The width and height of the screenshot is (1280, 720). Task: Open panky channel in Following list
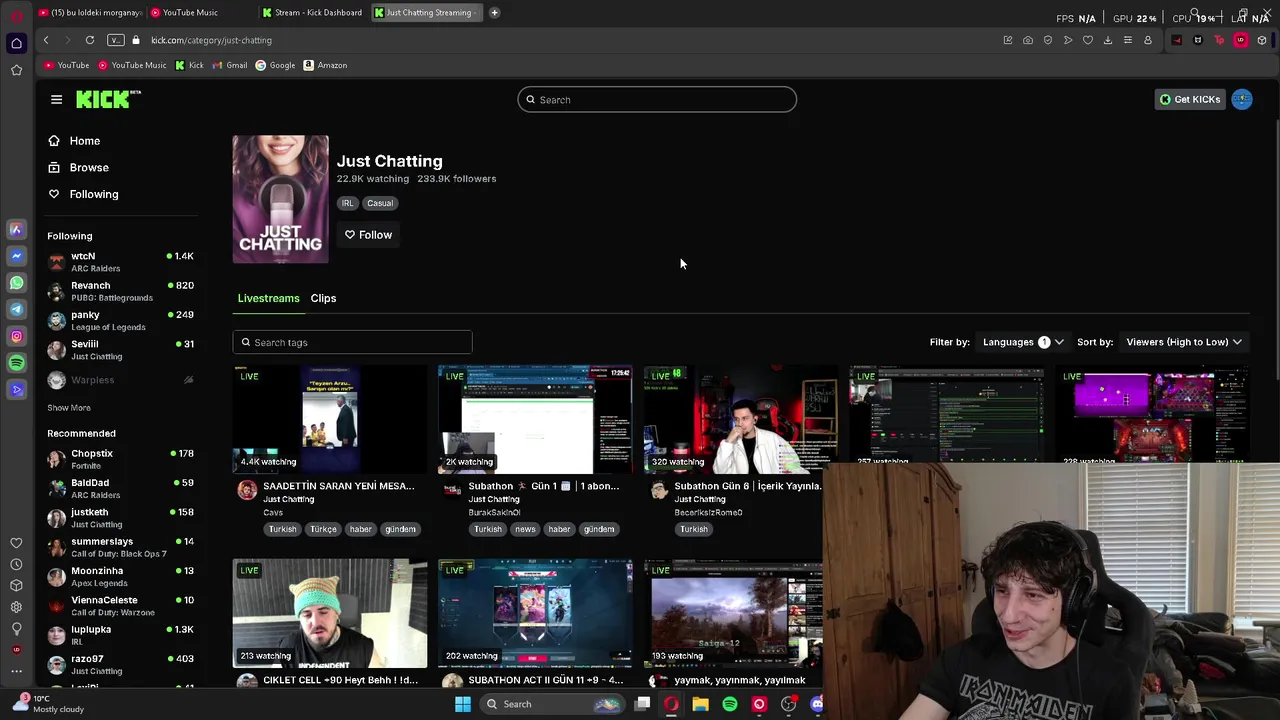[x=120, y=320]
